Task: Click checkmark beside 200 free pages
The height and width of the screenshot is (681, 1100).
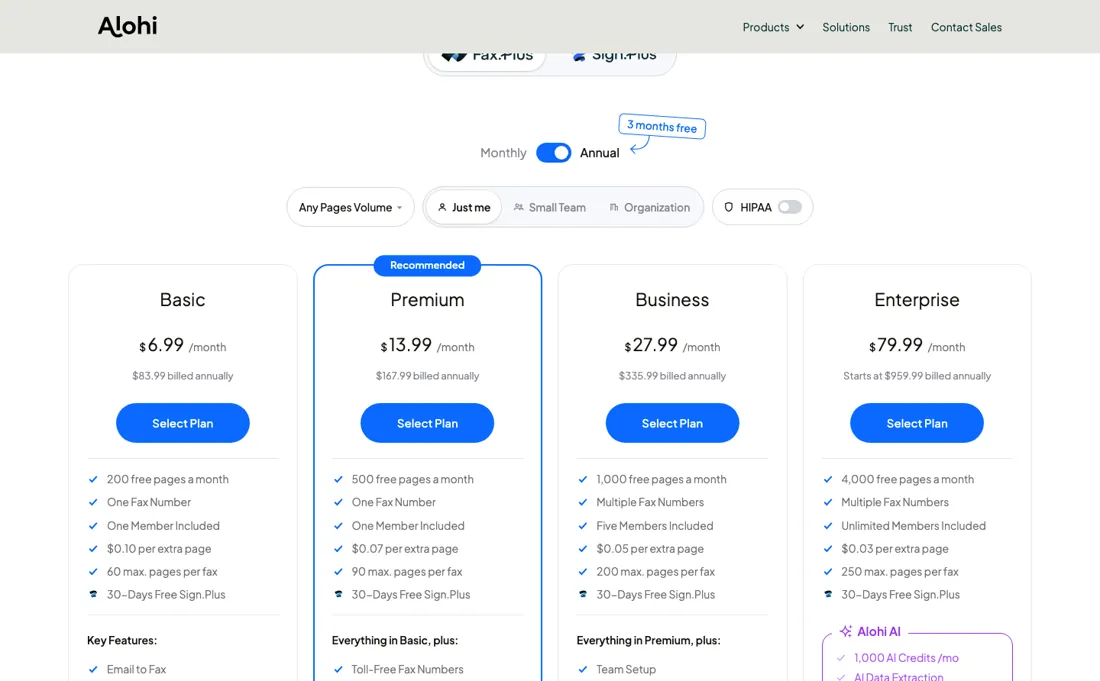Action: (93, 479)
